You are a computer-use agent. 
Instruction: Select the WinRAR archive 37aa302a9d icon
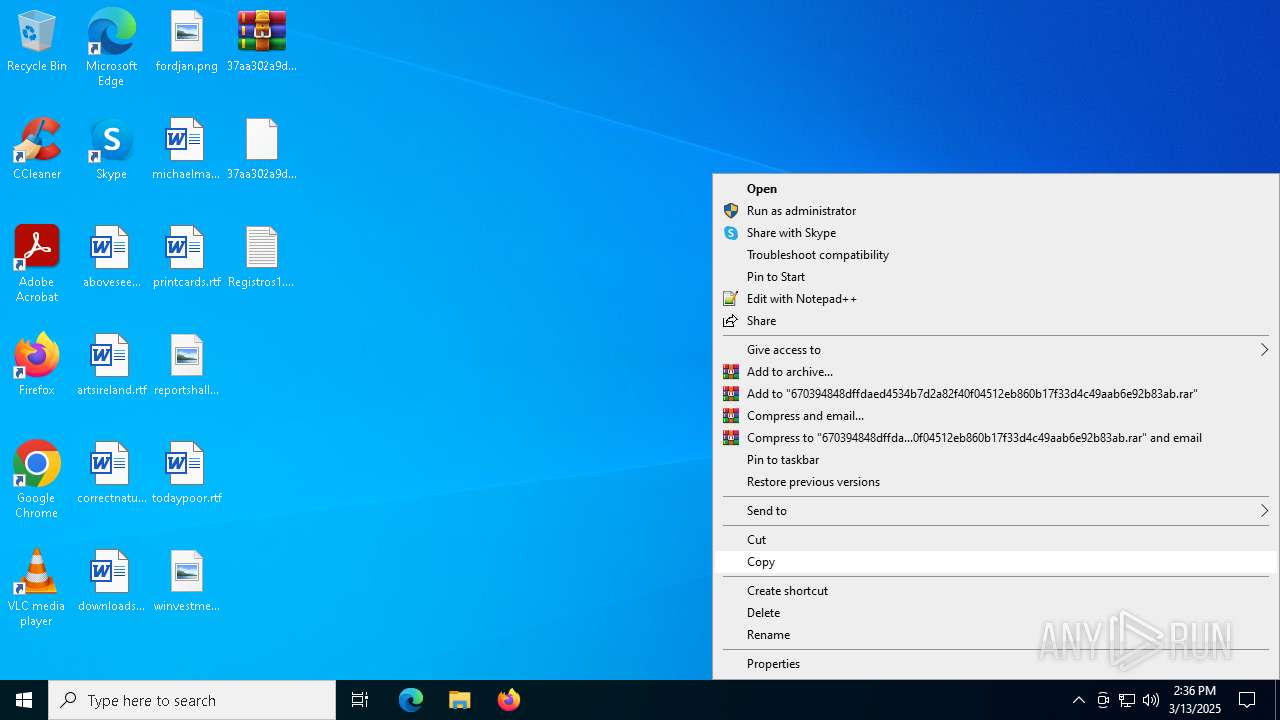coord(262,42)
